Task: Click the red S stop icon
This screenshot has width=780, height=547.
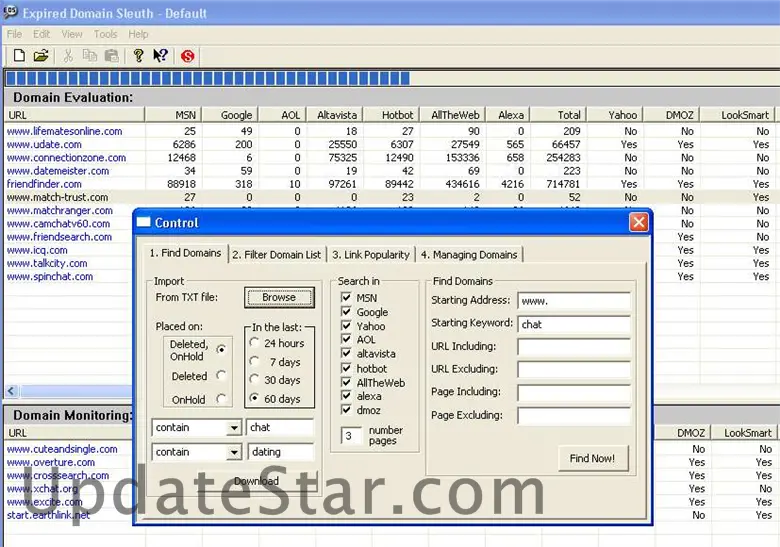Action: coord(188,56)
